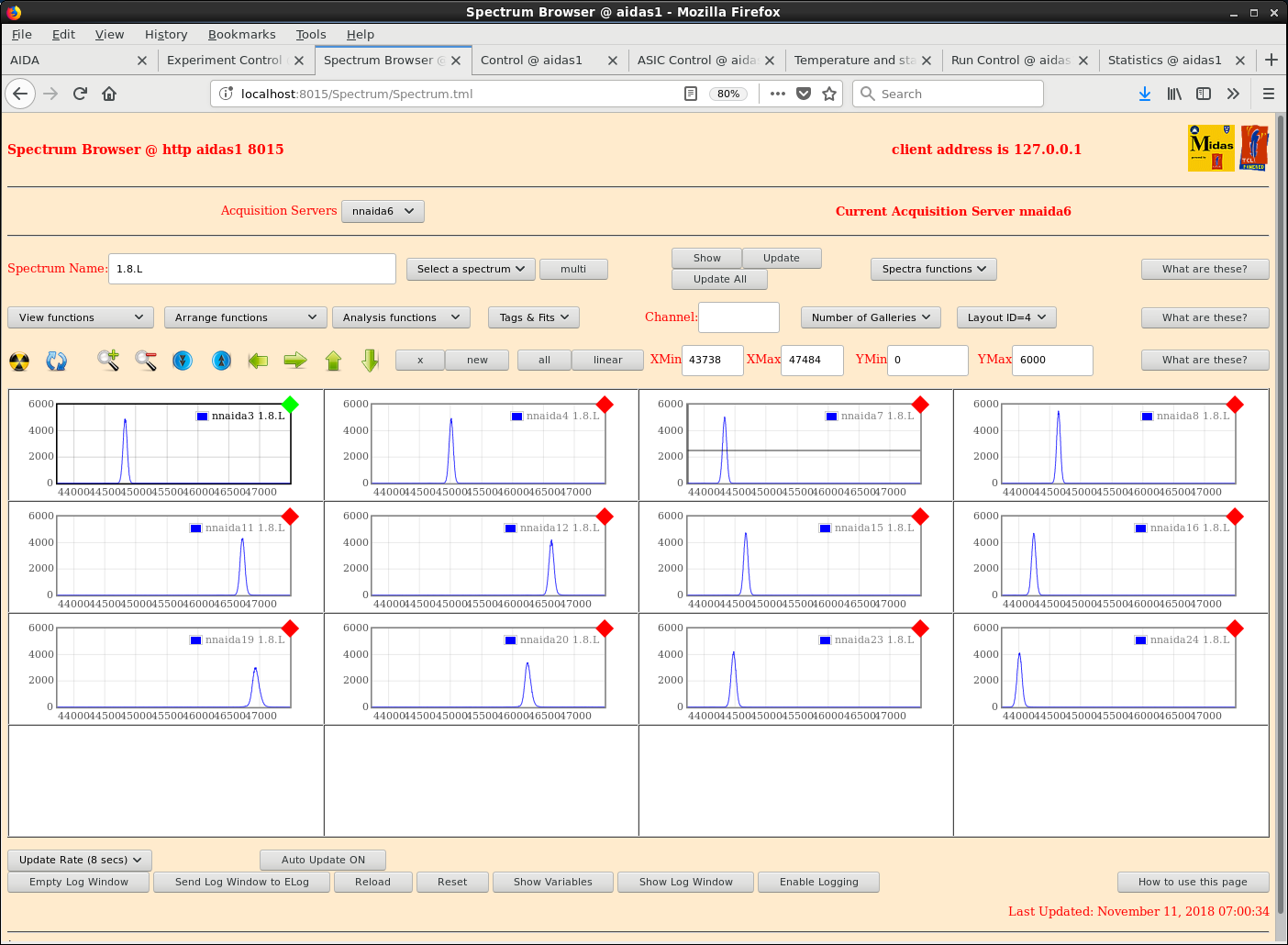
Task: Click the blue double-down chevron icon
Action: [x=183, y=361]
